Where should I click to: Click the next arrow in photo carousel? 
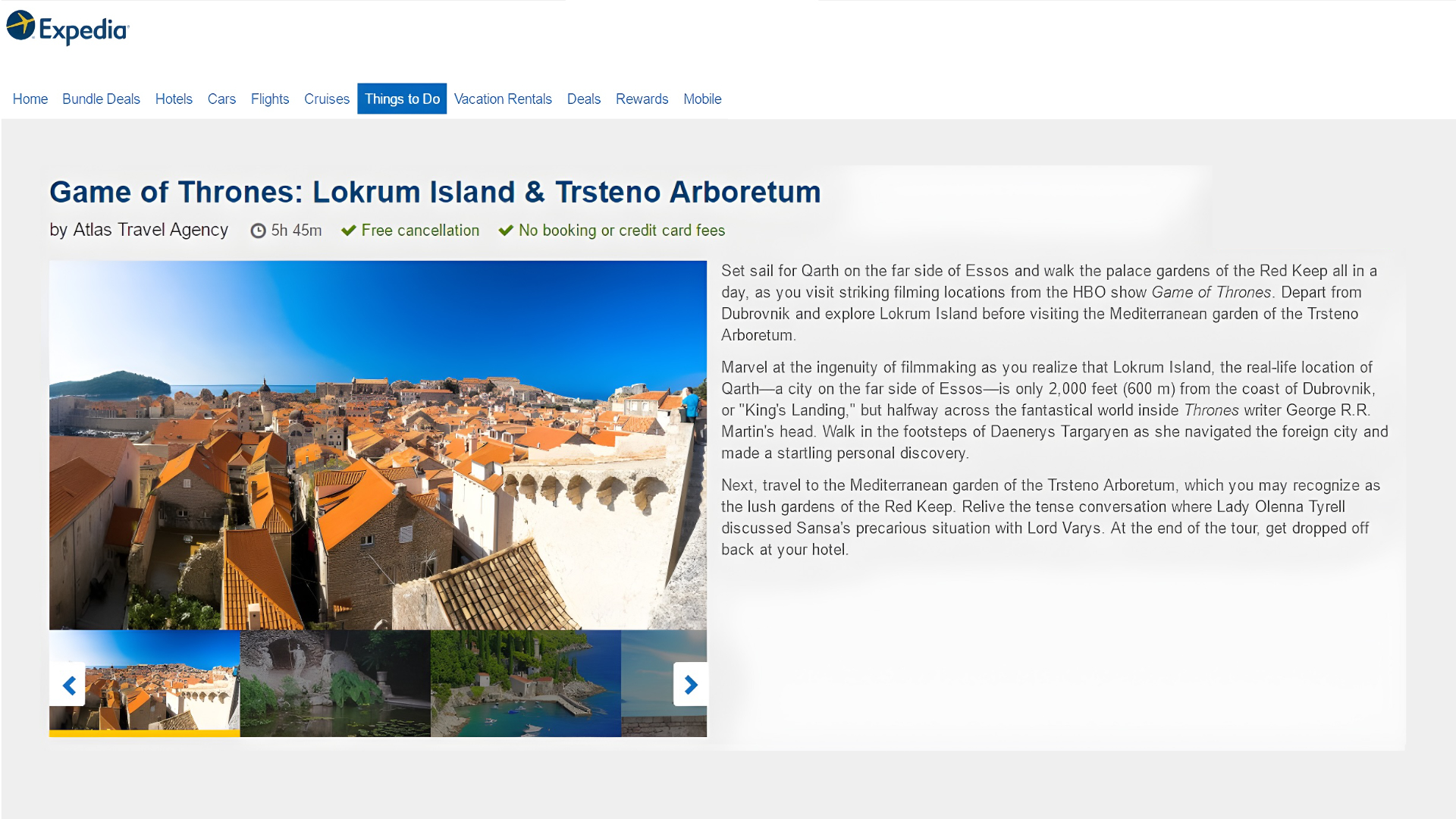(x=690, y=685)
